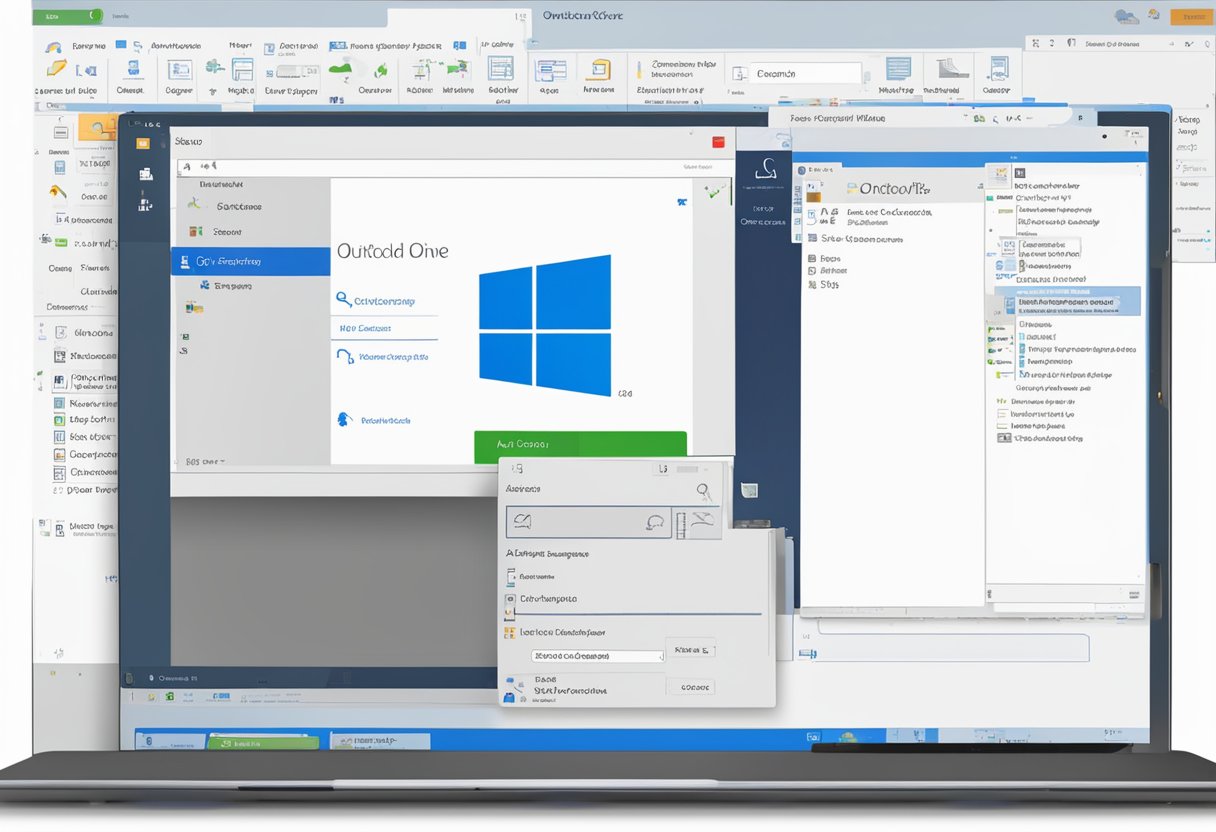
Task: Click the magnifier icon below the Outlook heading
Action: (x=343, y=300)
